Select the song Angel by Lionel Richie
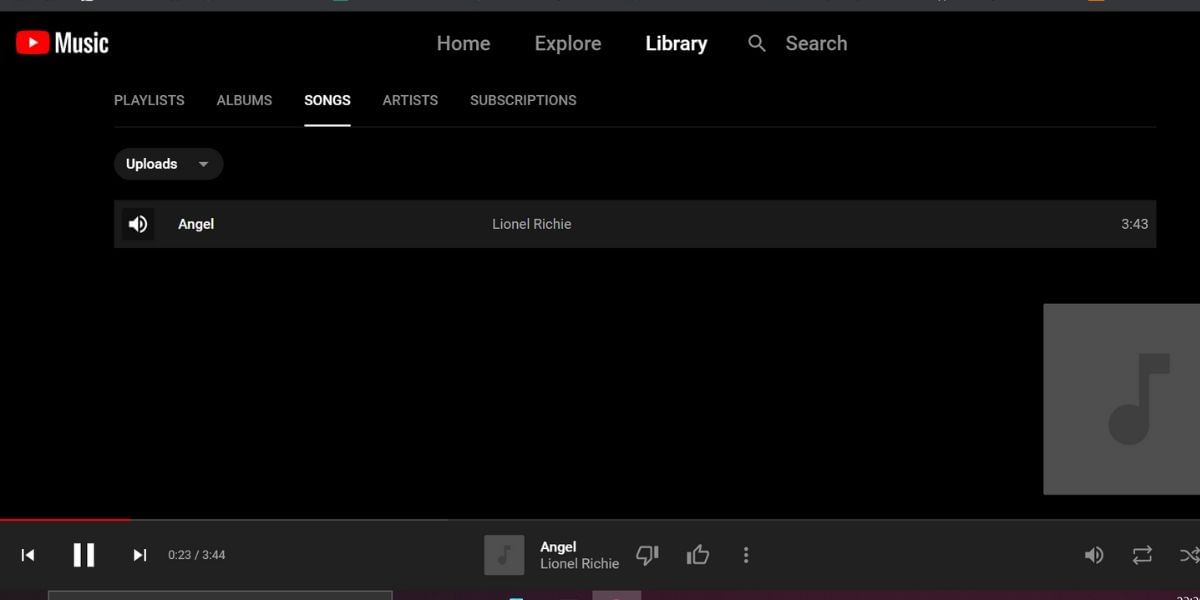The image size is (1200, 600). pos(196,224)
